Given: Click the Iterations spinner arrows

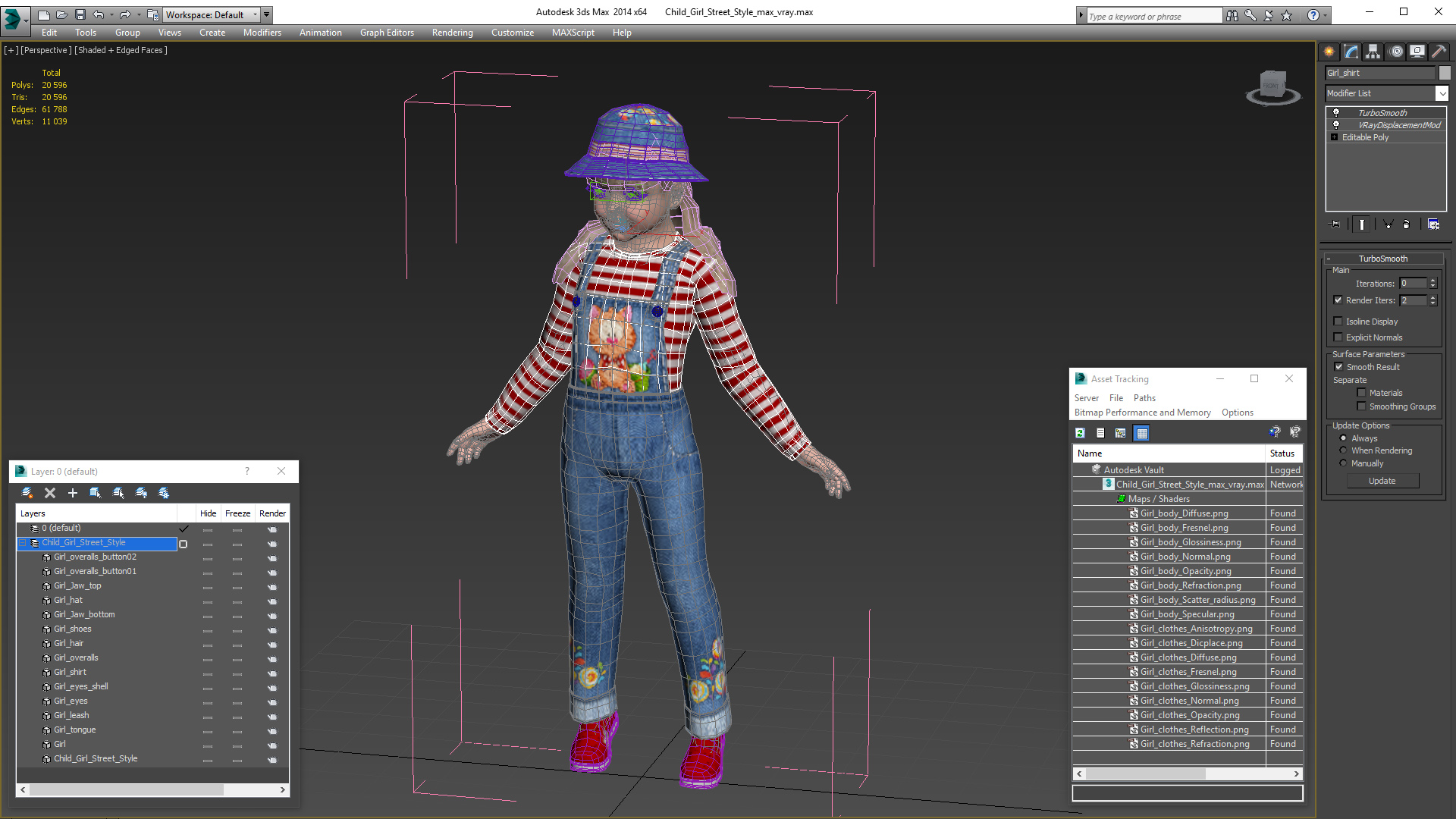Looking at the screenshot, I should tap(1432, 283).
